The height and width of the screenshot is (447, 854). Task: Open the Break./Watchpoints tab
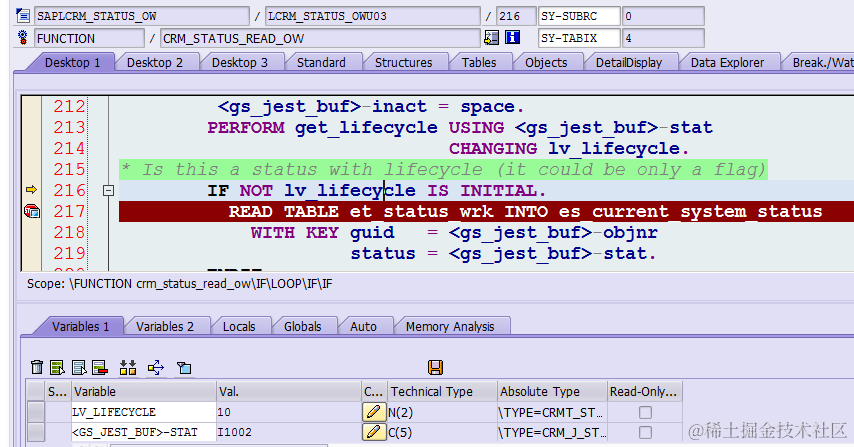point(820,63)
